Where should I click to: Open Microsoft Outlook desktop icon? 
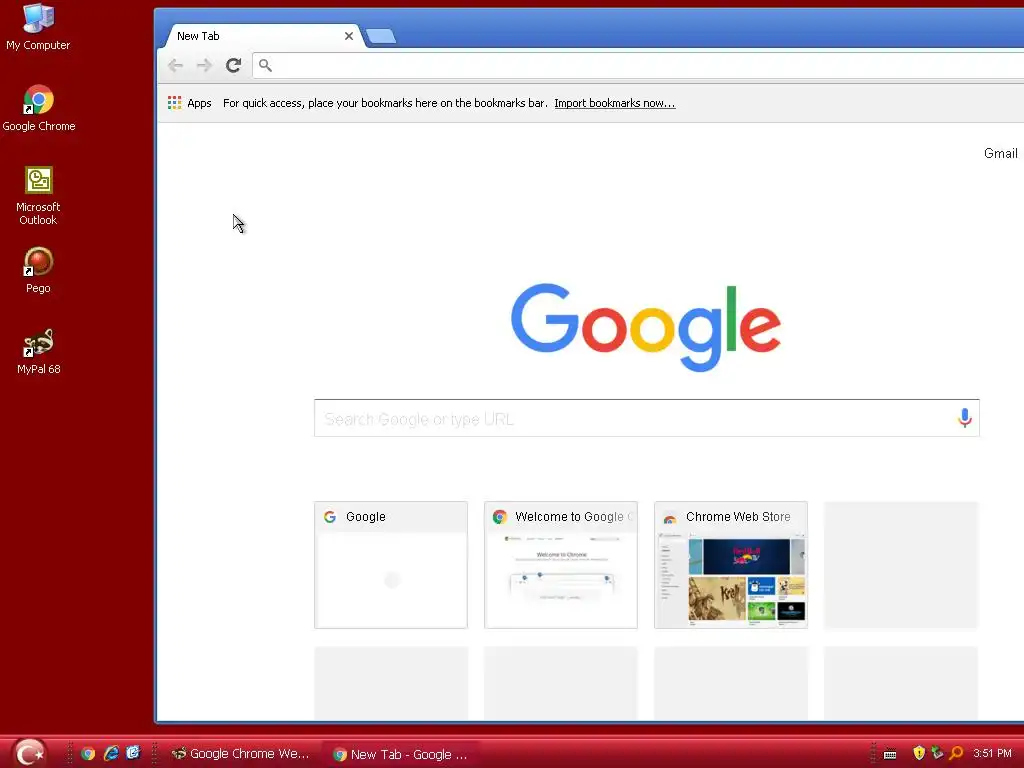pos(38,195)
